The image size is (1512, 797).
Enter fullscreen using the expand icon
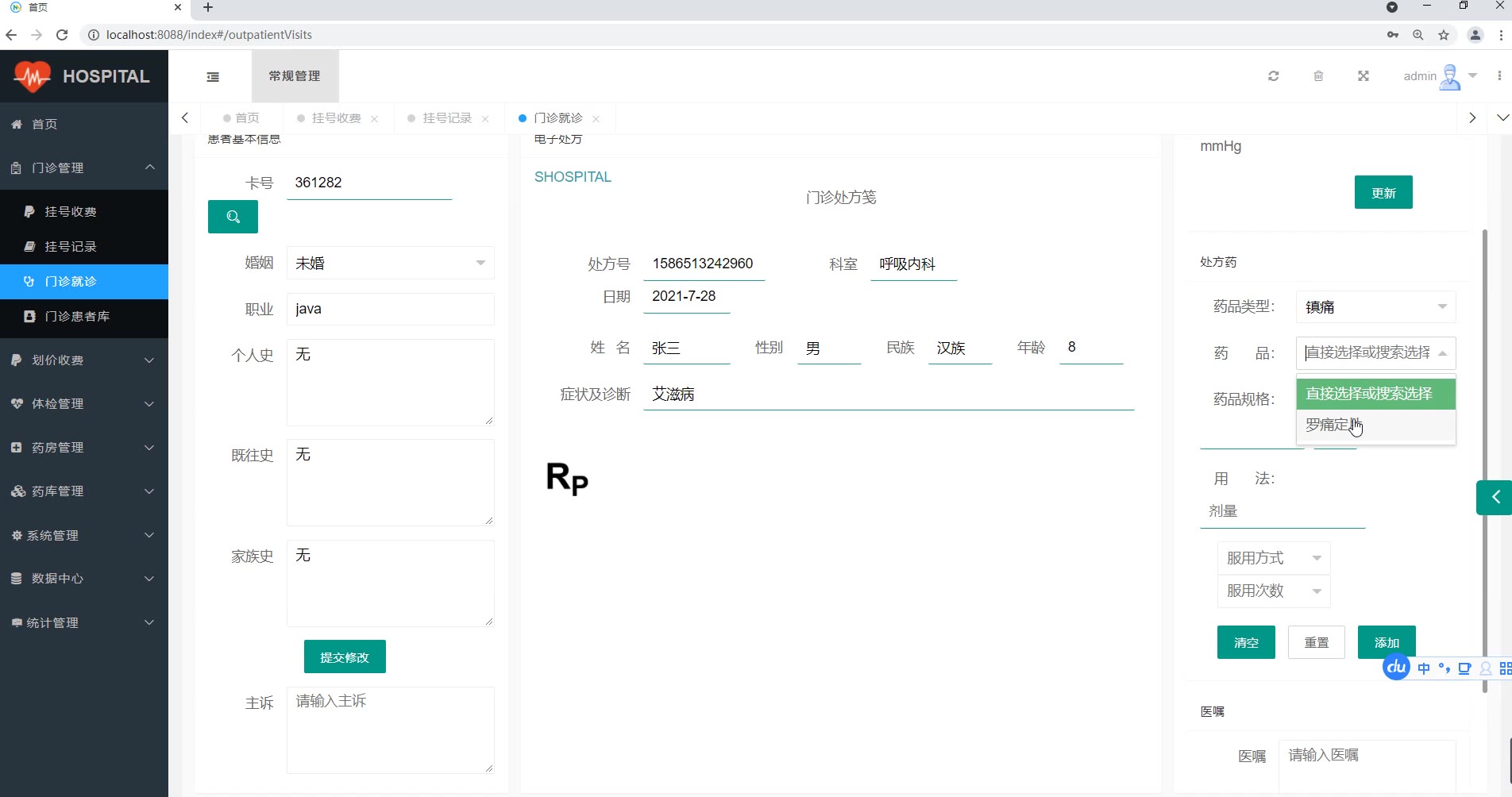pyautogui.click(x=1363, y=76)
